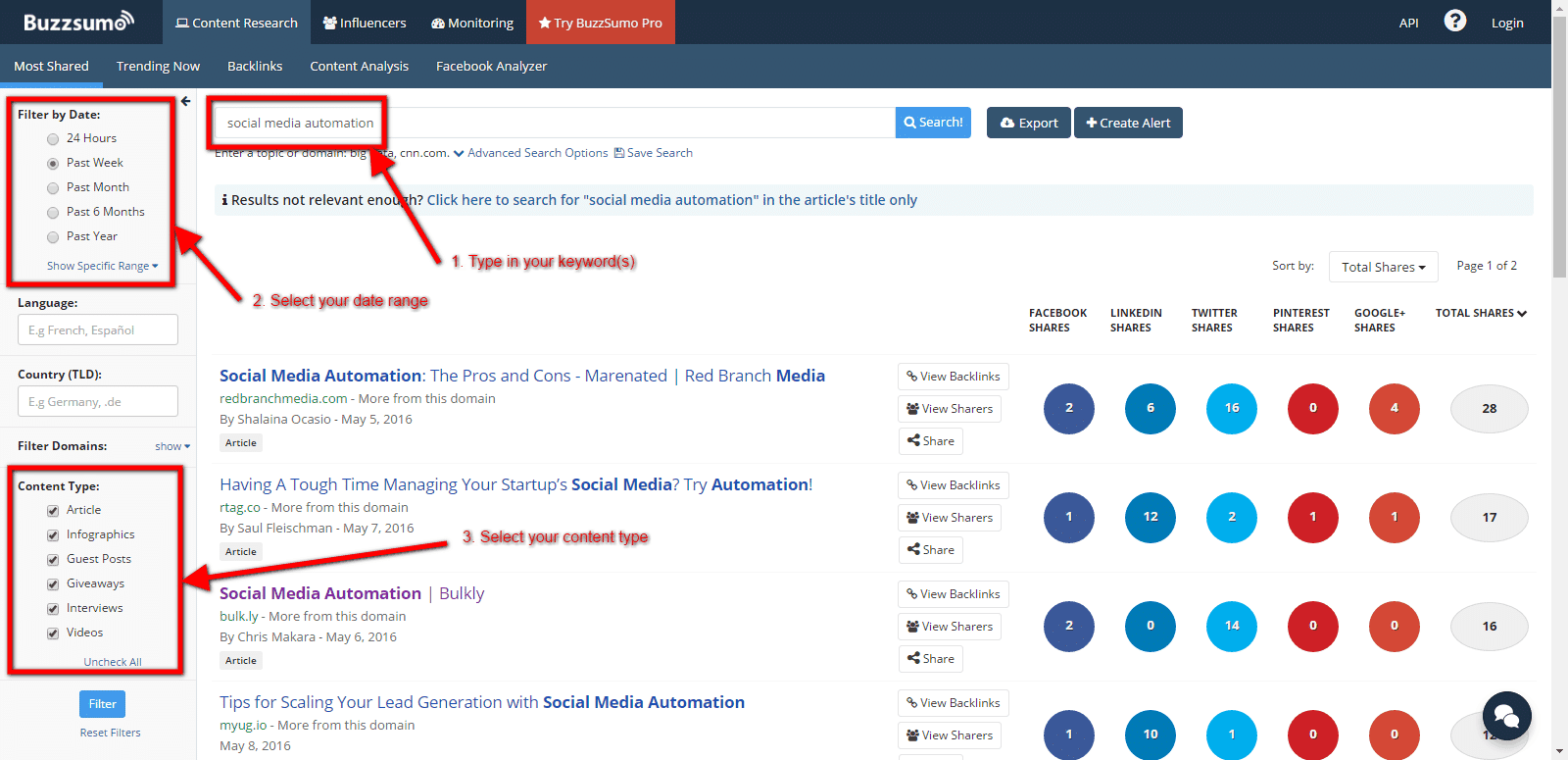
Task: Click Facebook shares circle for Bulkly article
Action: tap(1069, 626)
